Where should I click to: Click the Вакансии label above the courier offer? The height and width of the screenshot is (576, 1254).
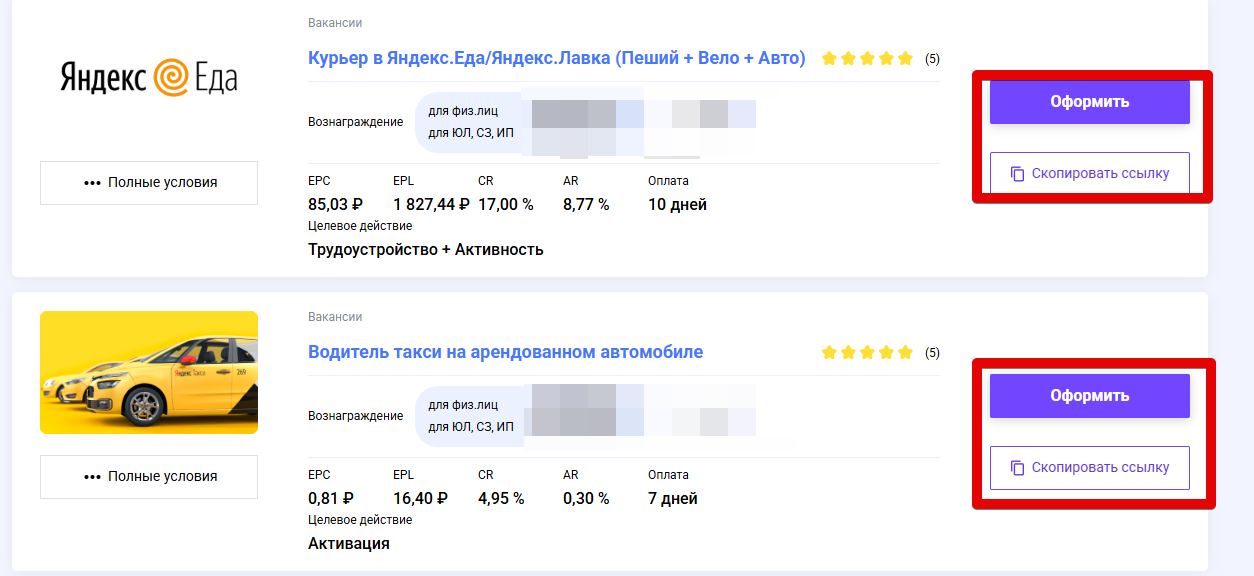(x=335, y=23)
